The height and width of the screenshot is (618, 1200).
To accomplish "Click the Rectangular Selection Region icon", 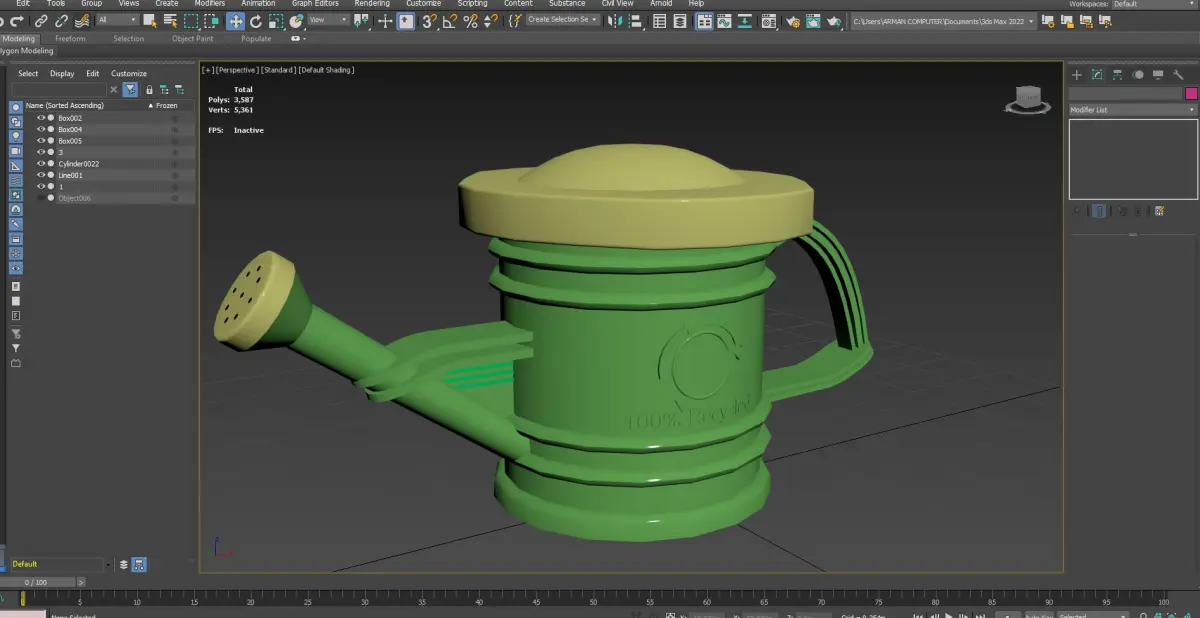I will click(x=192, y=20).
